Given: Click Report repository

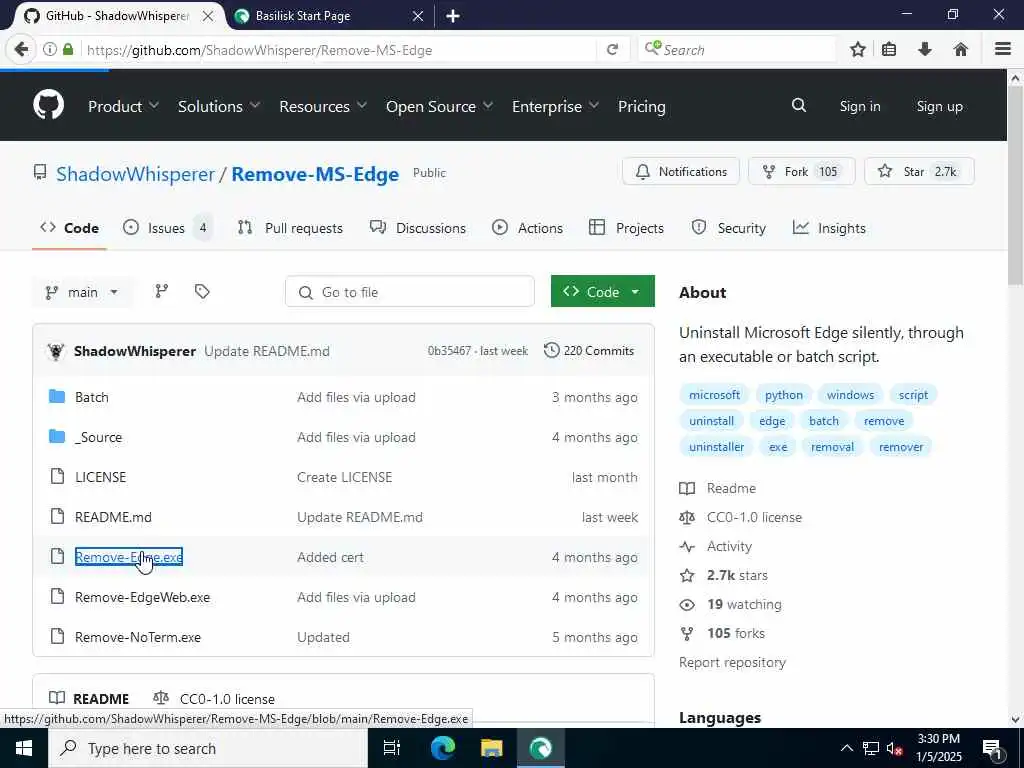Looking at the screenshot, I should [x=732, y=662].
